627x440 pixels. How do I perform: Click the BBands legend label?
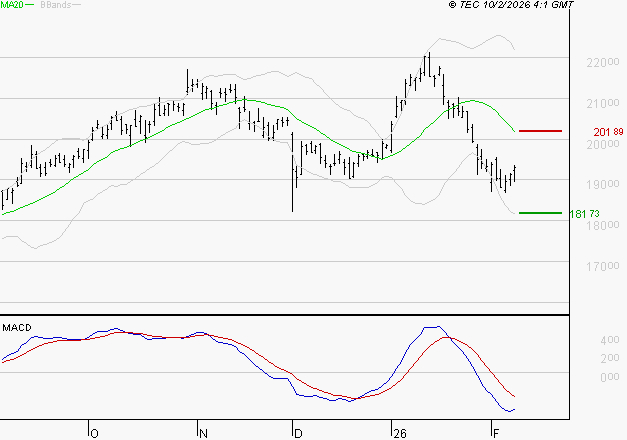tap(56, 5)
